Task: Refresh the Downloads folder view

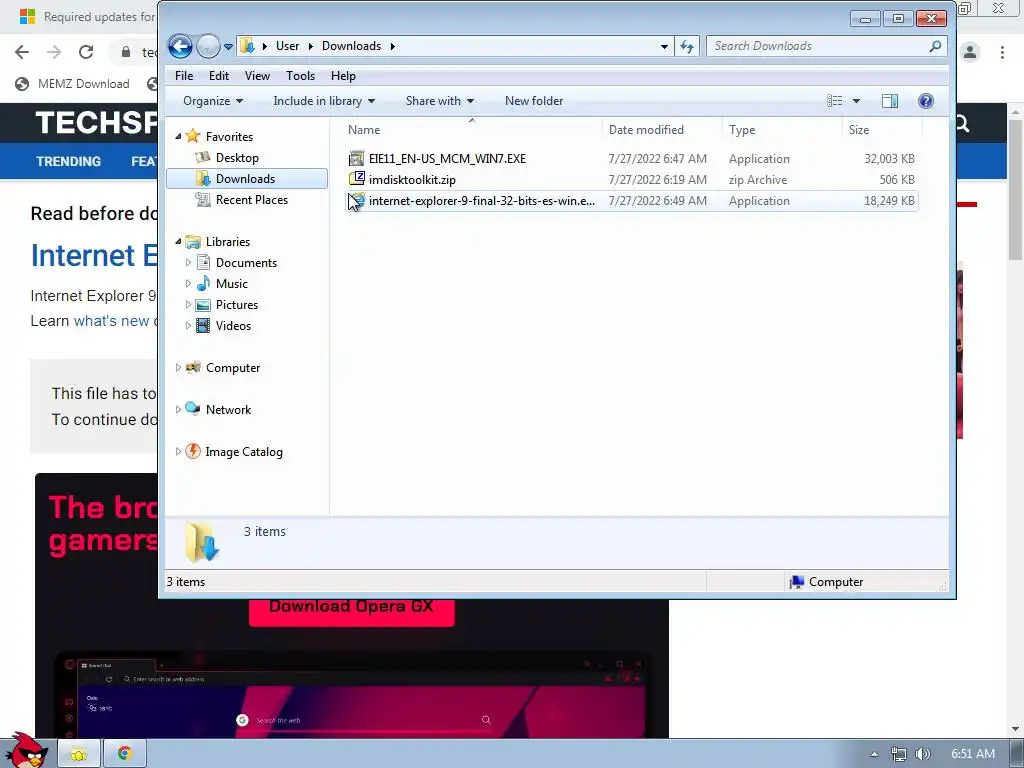Action: pyautogui.click(x=686, y=46)
